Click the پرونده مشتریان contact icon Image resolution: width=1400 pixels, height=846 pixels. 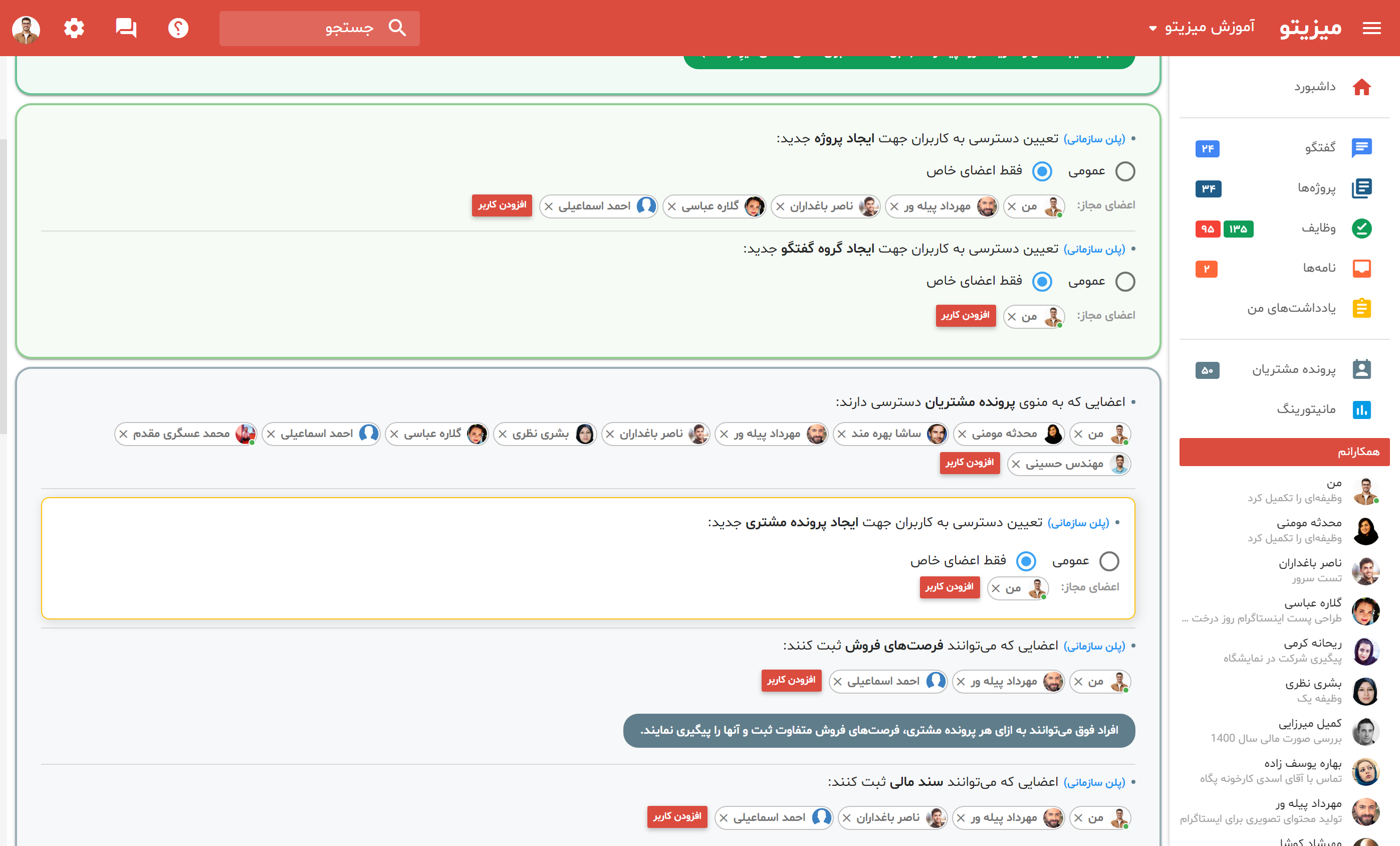click(x=1361, y=369)
